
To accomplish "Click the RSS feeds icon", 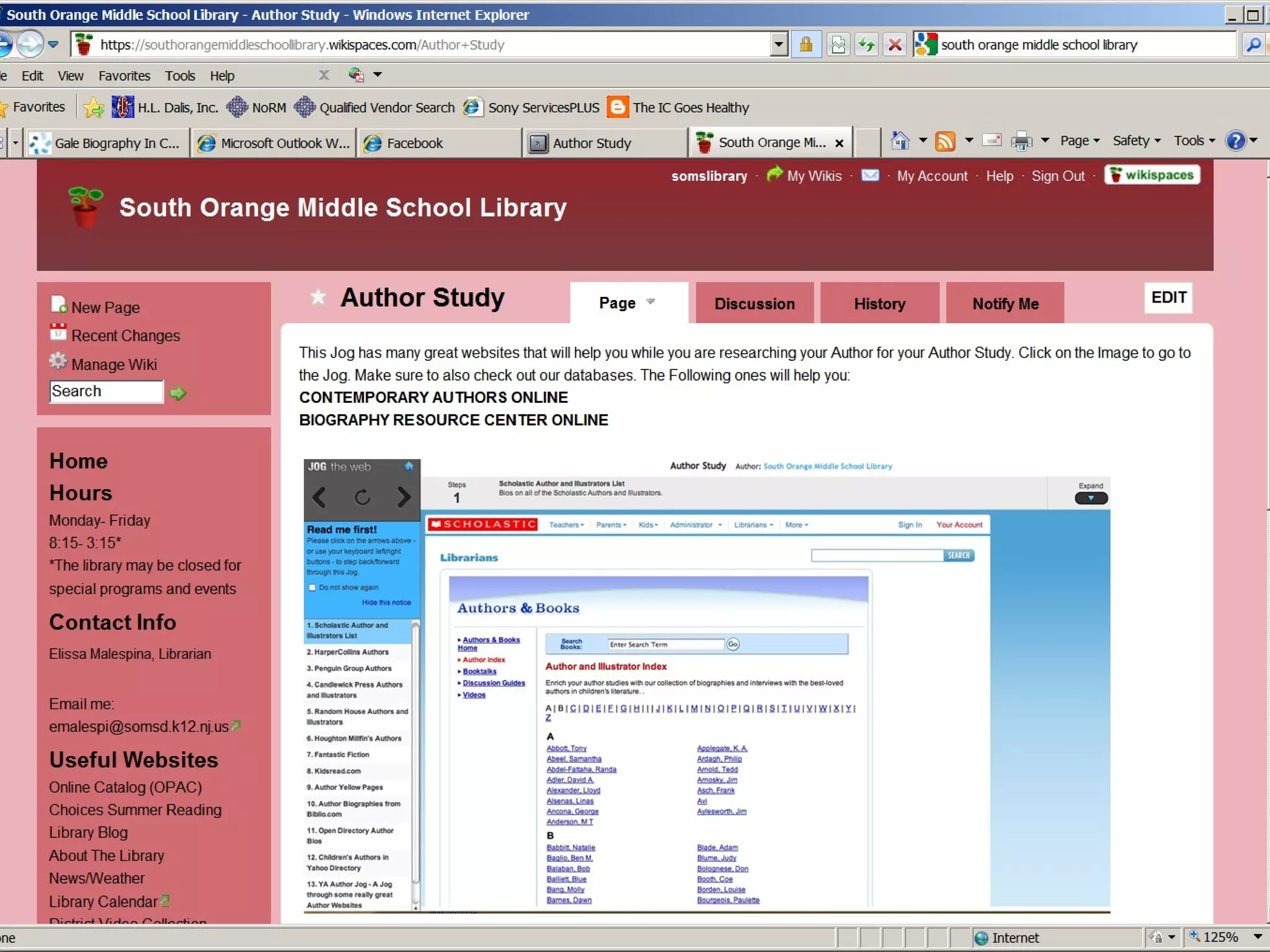I will [x=945, y=142].
